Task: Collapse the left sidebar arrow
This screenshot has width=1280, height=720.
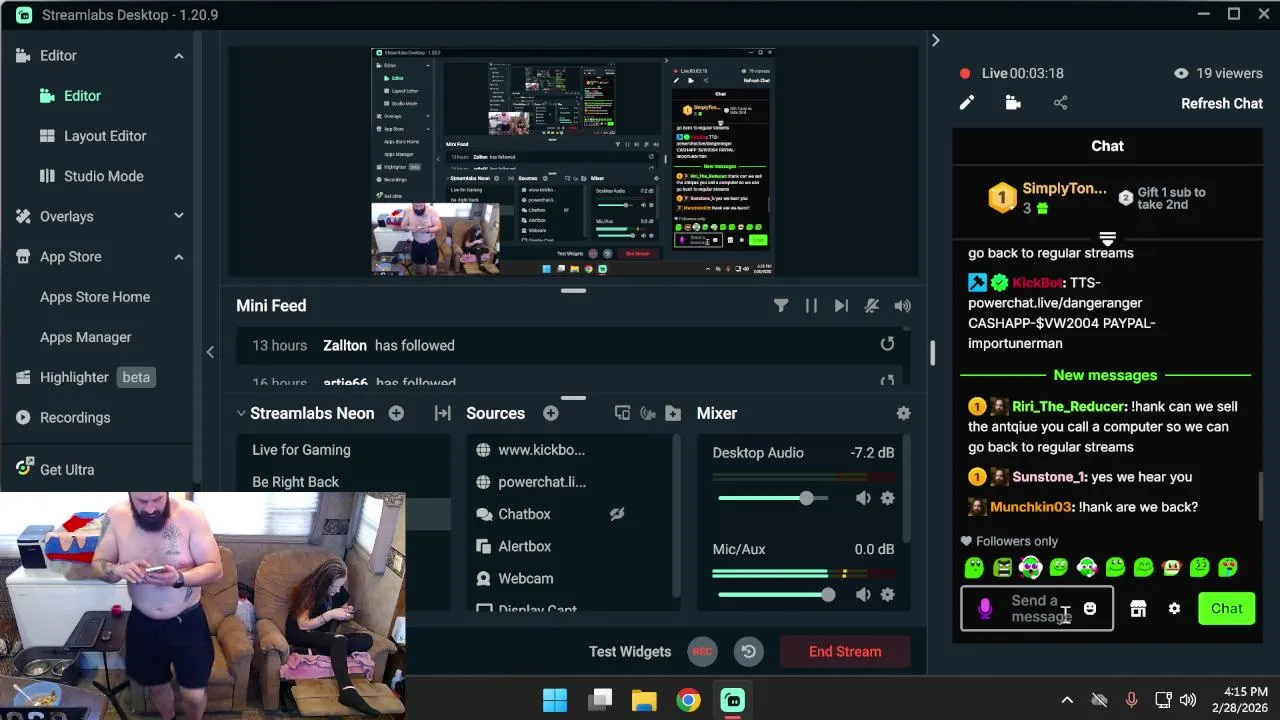Action: (210, 352)
